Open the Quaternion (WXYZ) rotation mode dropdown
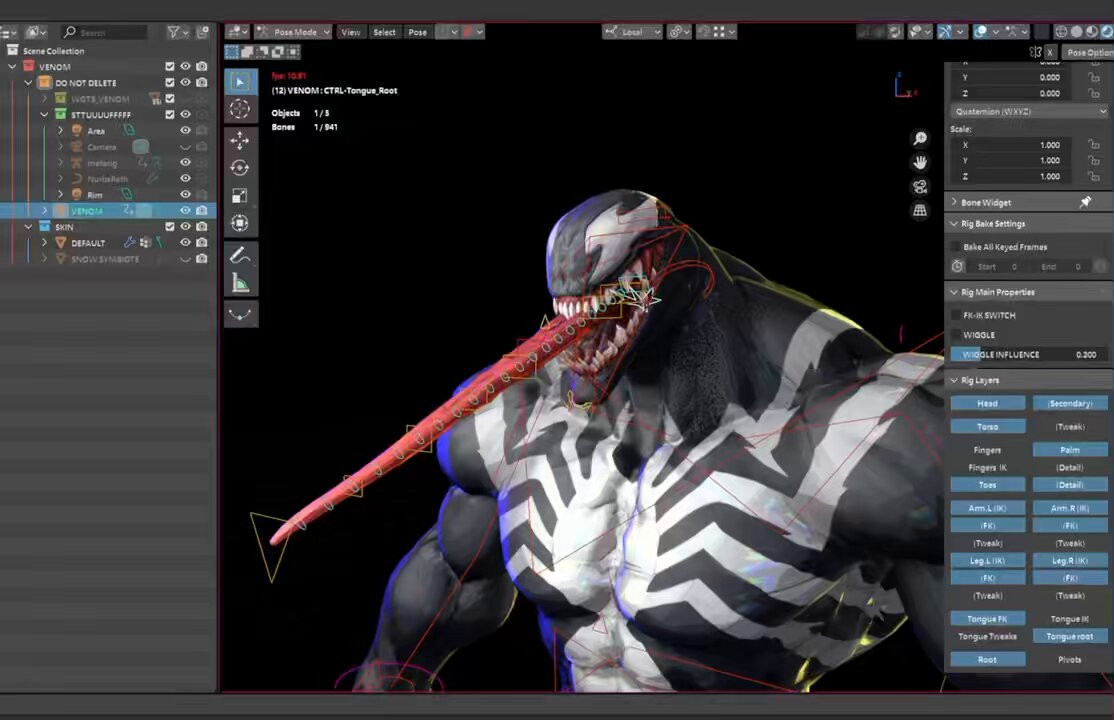Image resolution: width=1114 pixels, height=720 pixels. (1029, 112)
